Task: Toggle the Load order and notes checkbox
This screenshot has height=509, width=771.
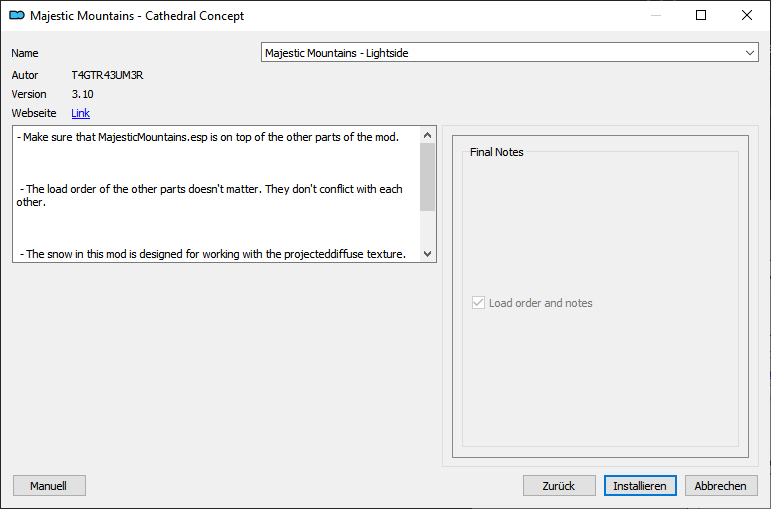Action: coord(479,303)
